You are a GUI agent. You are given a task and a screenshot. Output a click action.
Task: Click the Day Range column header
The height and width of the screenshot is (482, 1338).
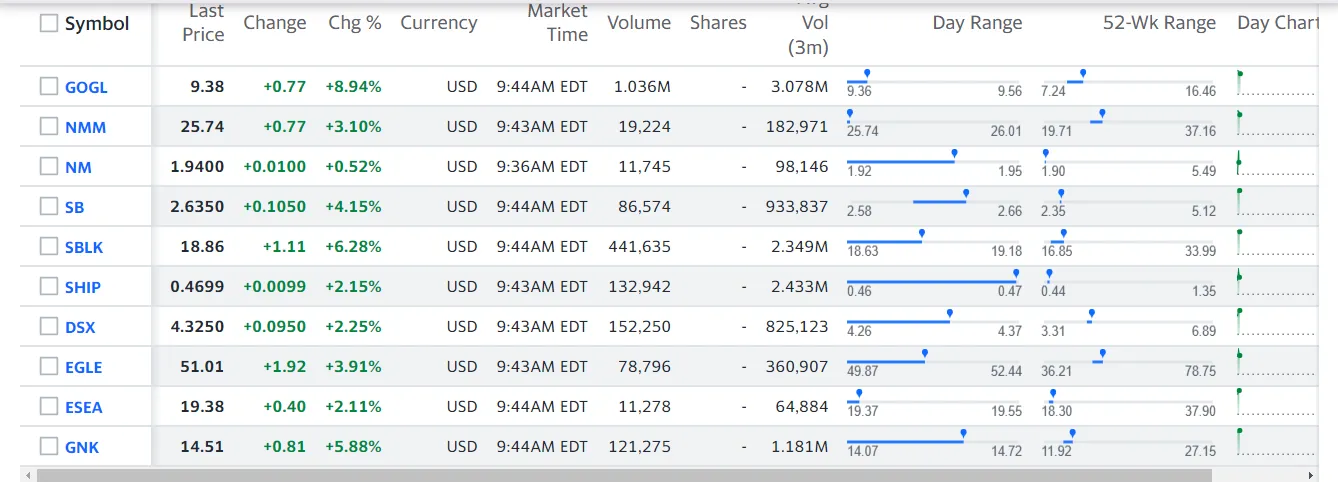pos(977,23)
